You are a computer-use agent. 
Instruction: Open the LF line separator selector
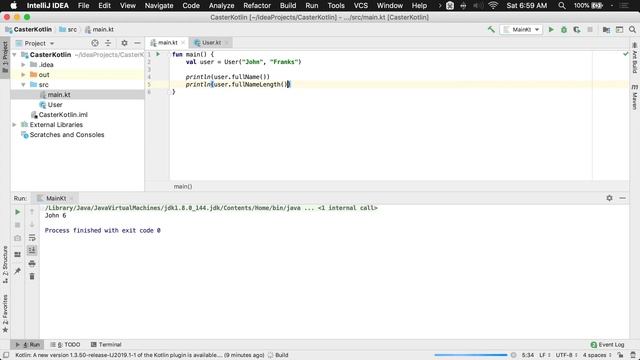(544, 355)
